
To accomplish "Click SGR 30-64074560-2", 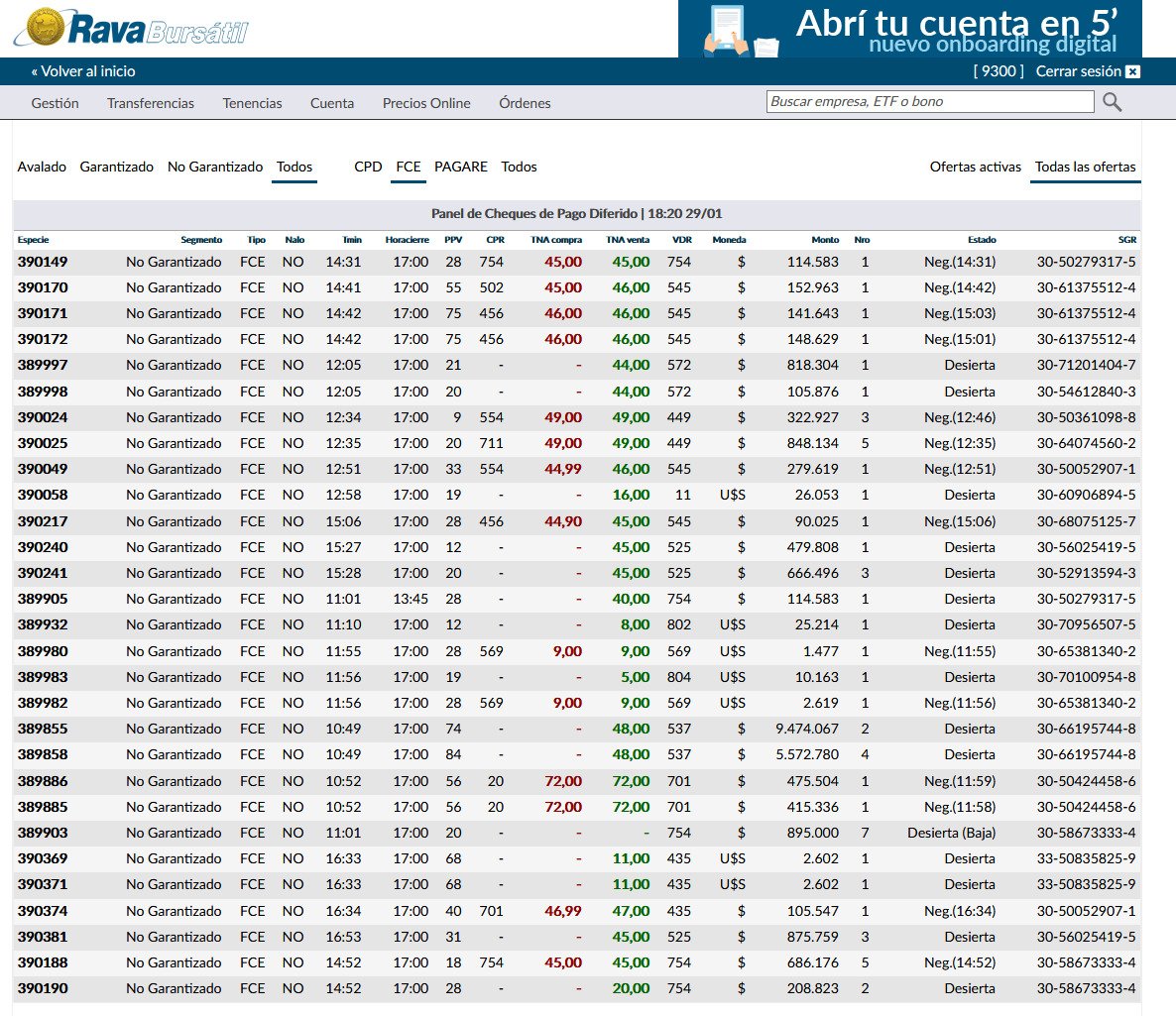I will (x=1086, y=443).
